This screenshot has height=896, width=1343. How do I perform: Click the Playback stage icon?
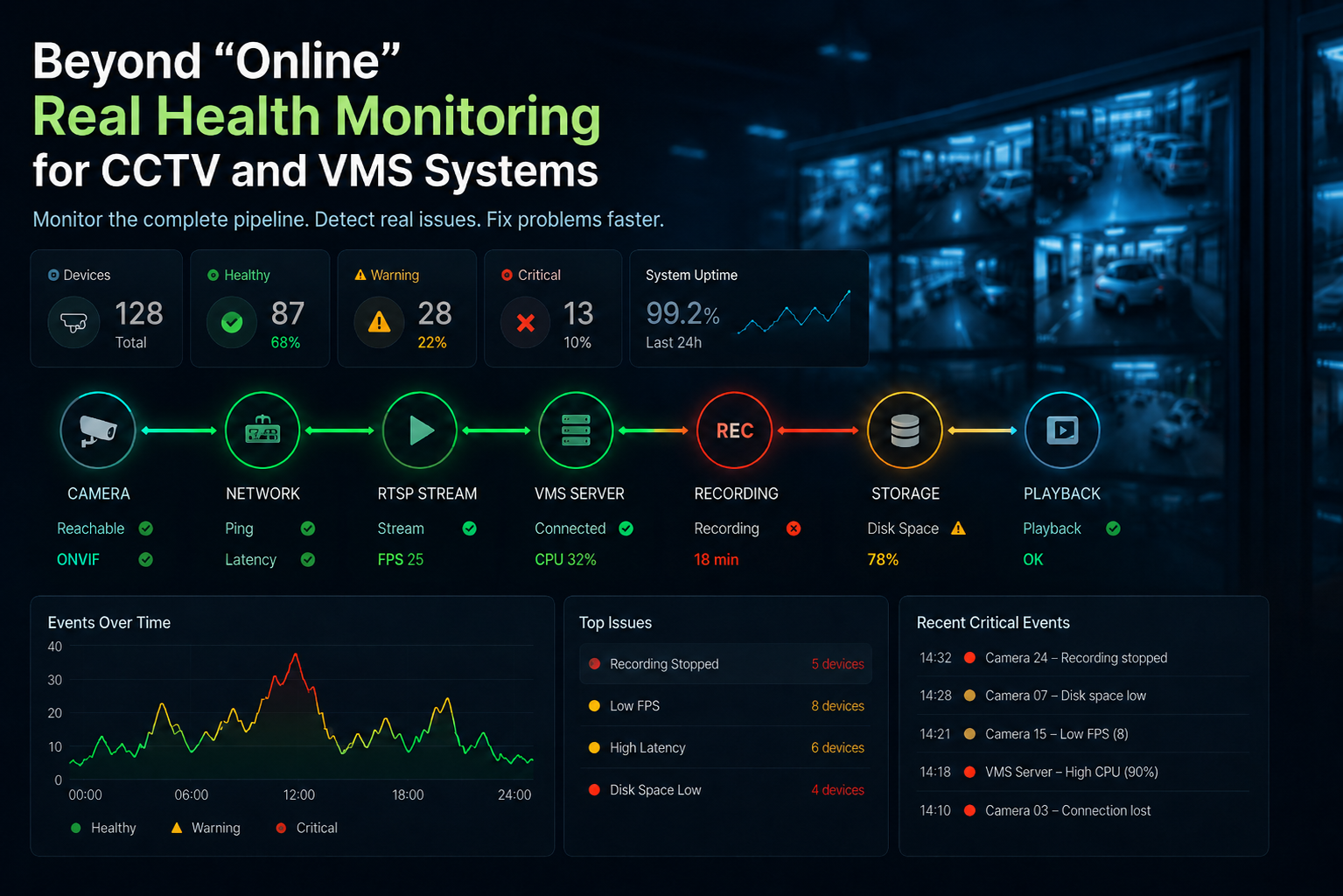(1062, 430)
